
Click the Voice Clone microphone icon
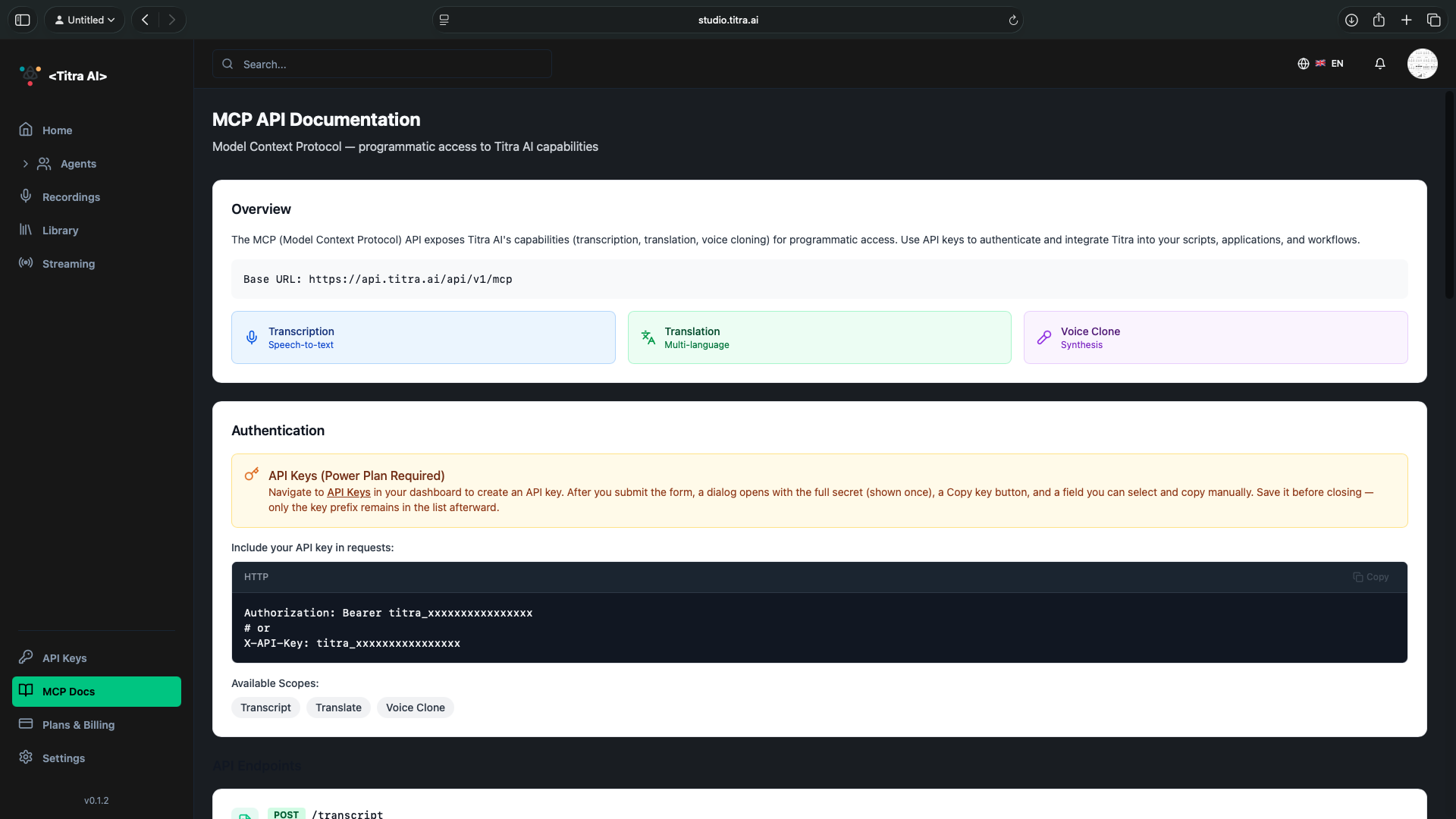tap(1044, 337)
